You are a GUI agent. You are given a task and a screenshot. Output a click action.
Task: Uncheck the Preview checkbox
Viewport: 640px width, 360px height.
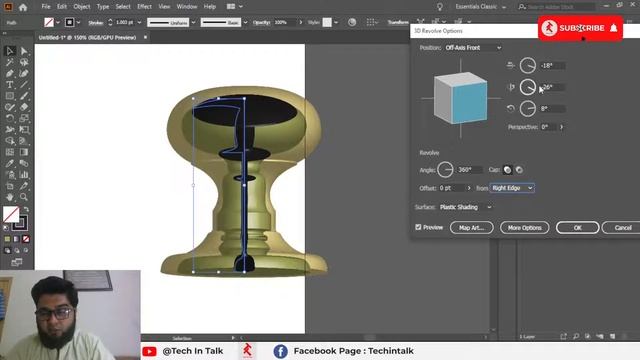pos(418,227)
